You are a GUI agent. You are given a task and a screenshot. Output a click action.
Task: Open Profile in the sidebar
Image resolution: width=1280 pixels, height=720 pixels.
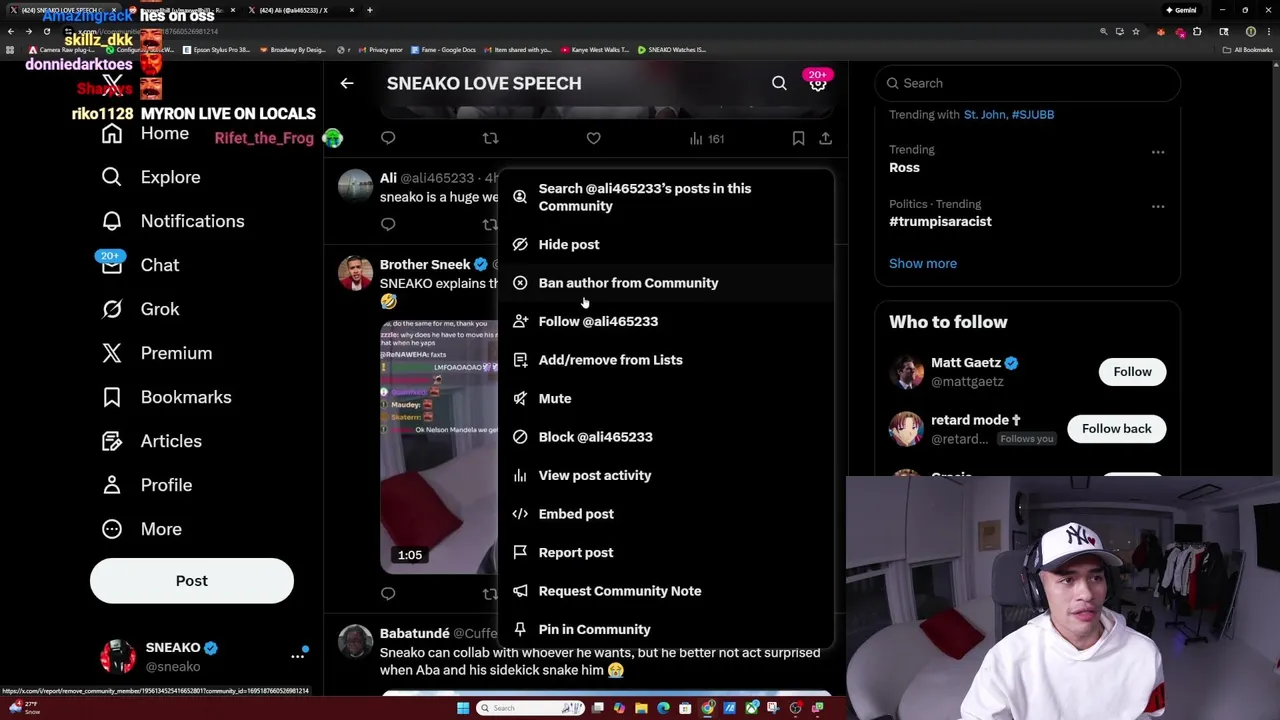tap(147, 485)
